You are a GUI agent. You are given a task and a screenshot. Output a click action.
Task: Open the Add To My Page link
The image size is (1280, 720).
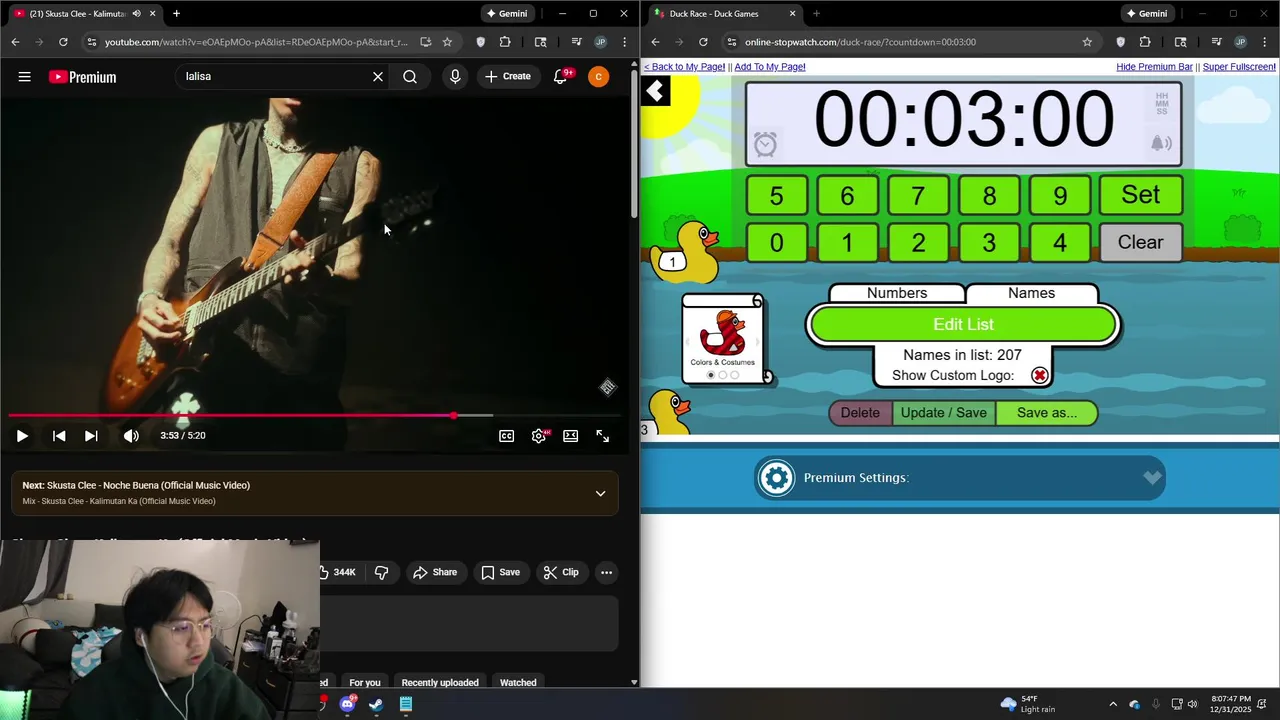(770, 67)
